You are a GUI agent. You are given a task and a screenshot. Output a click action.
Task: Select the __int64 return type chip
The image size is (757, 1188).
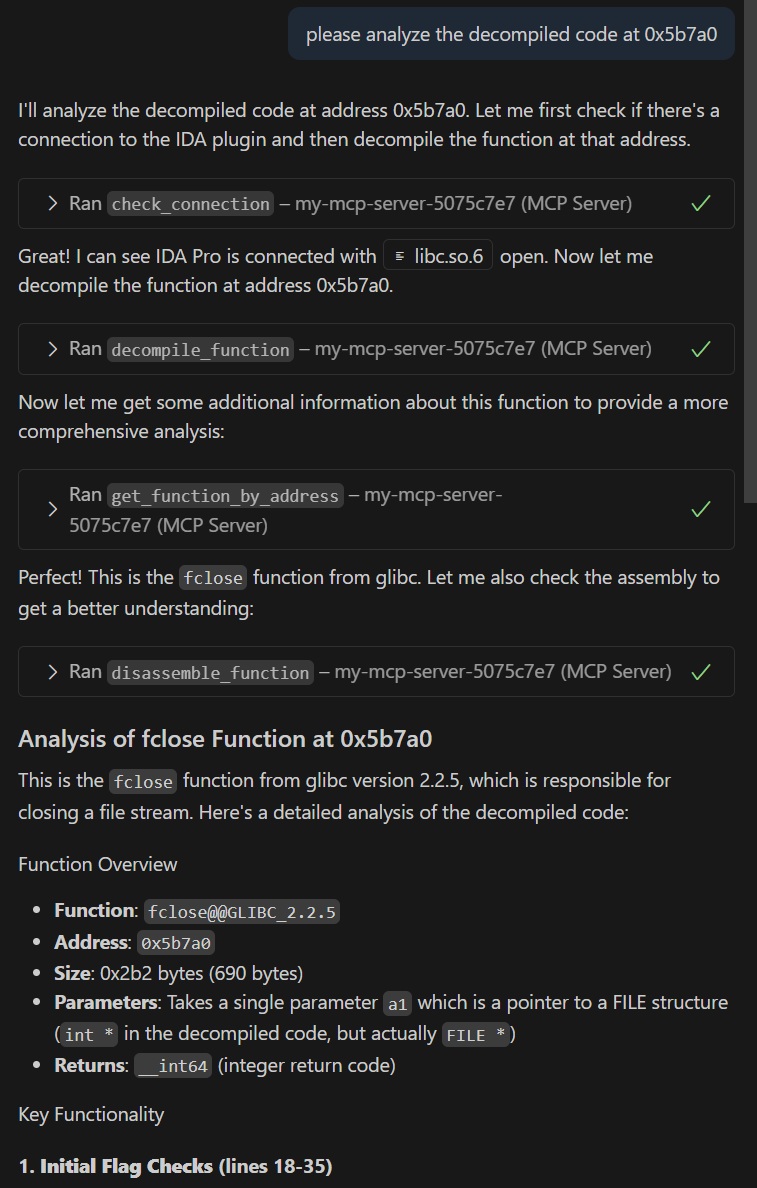point(172,1066)
